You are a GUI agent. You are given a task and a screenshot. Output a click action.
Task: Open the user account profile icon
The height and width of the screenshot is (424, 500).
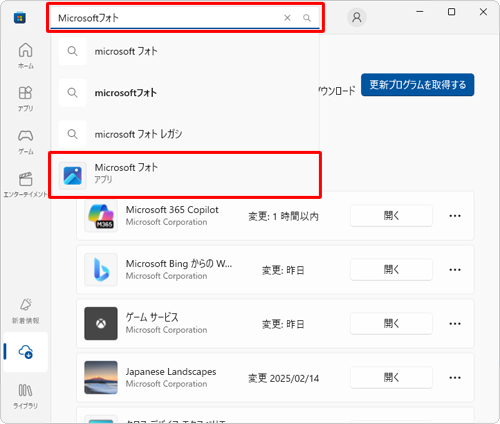[x=357, y=17]
